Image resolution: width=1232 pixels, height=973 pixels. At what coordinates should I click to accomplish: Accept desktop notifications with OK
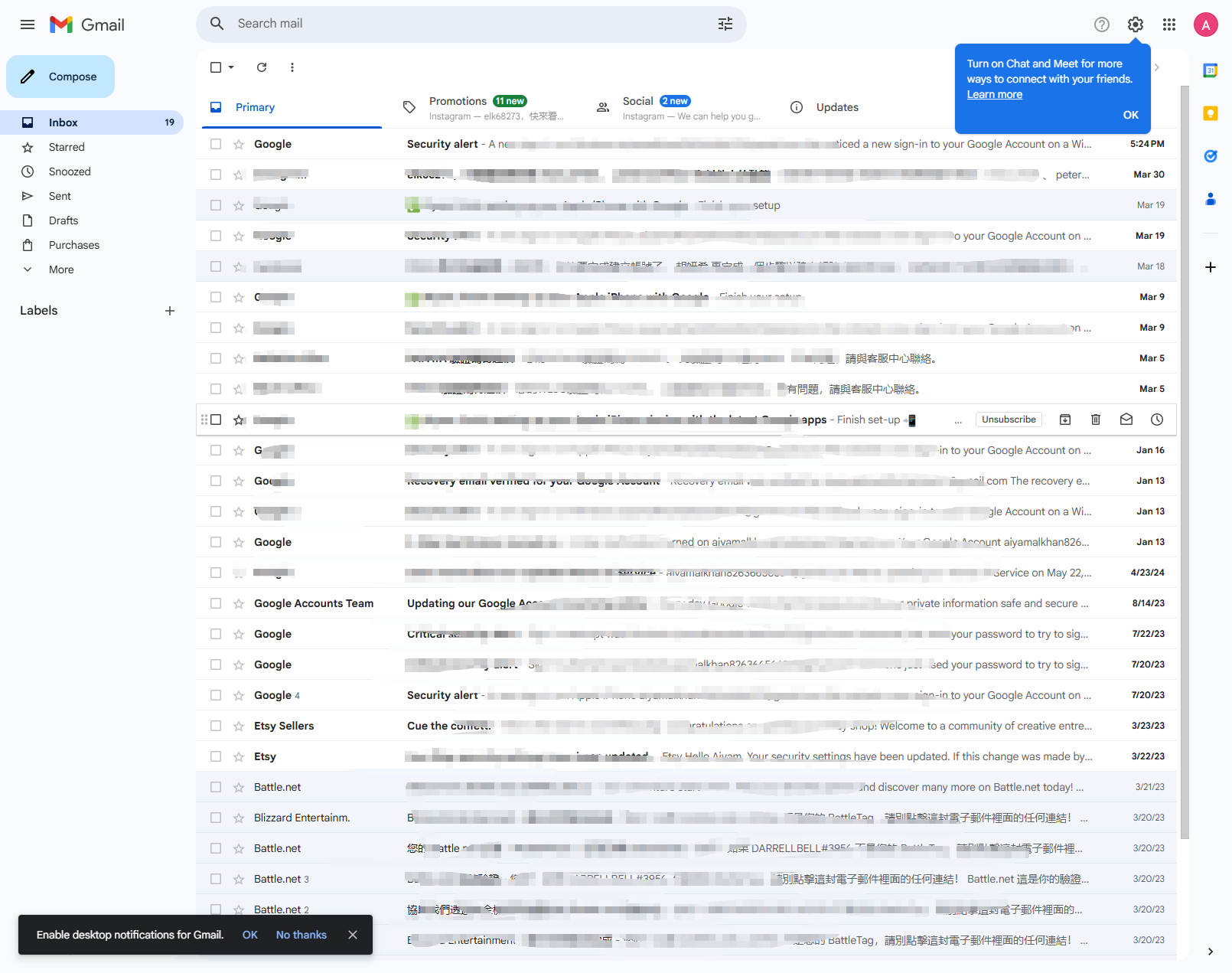250,935
